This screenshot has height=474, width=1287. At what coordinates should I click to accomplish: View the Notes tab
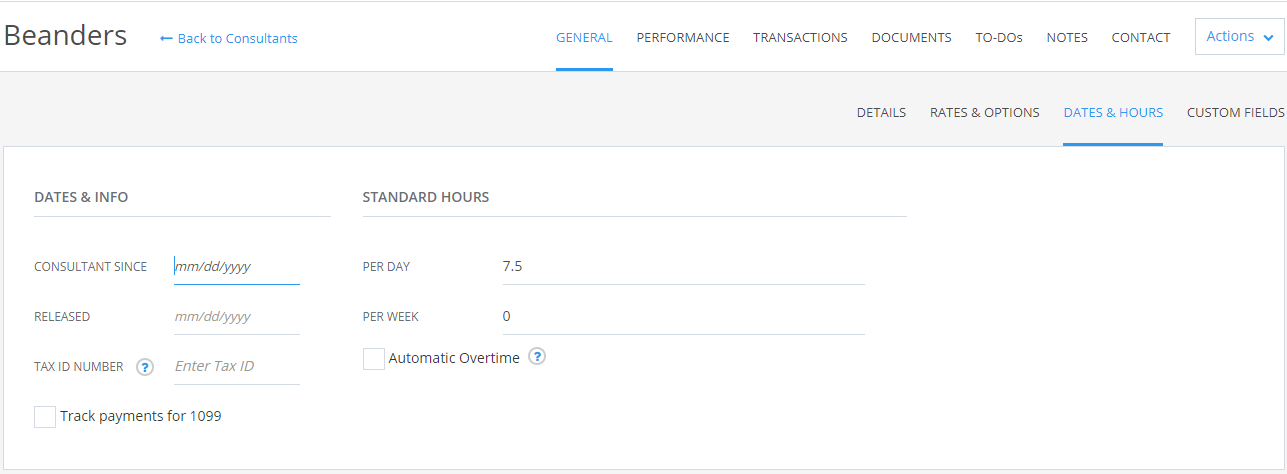coord(1067,38)
